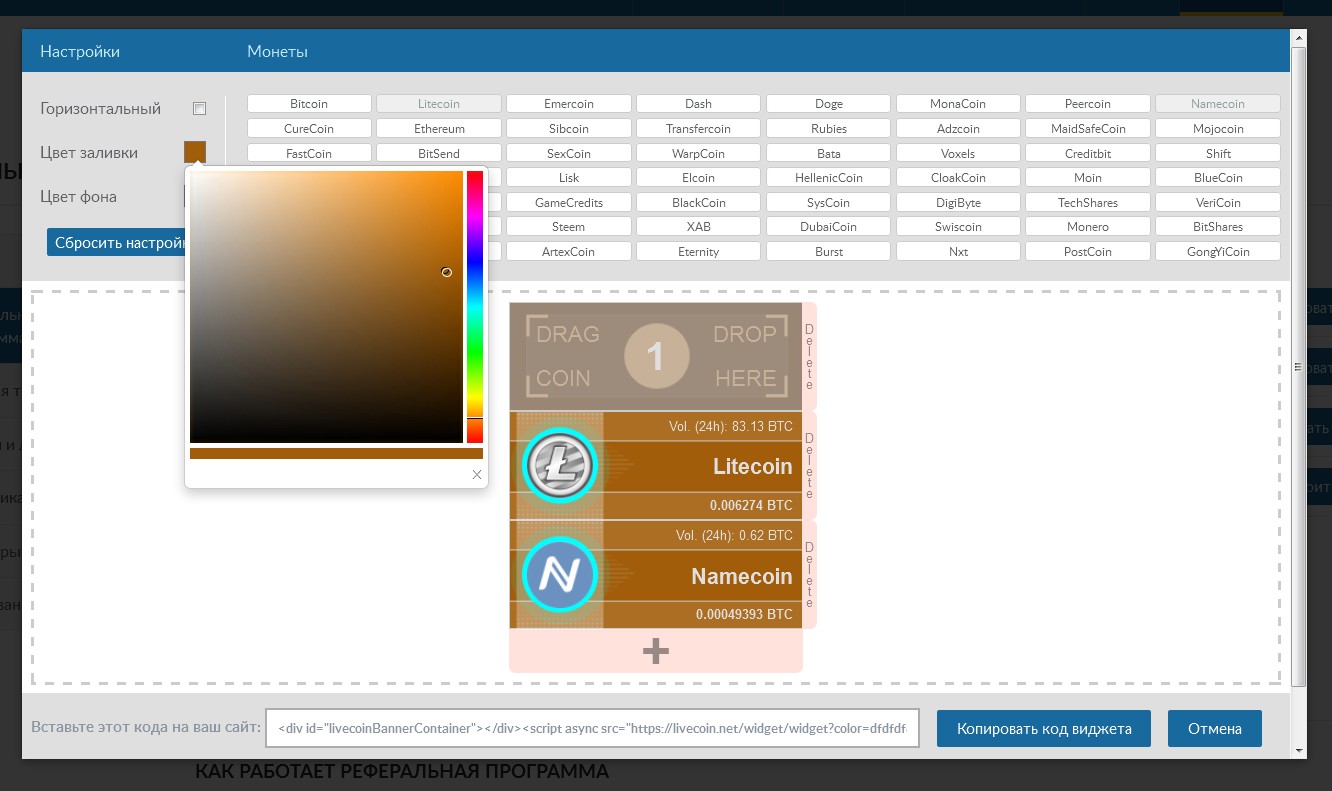The image size is (1332, 791).
Task: Select the Transfercoin coin button
Action: point(699,128)
